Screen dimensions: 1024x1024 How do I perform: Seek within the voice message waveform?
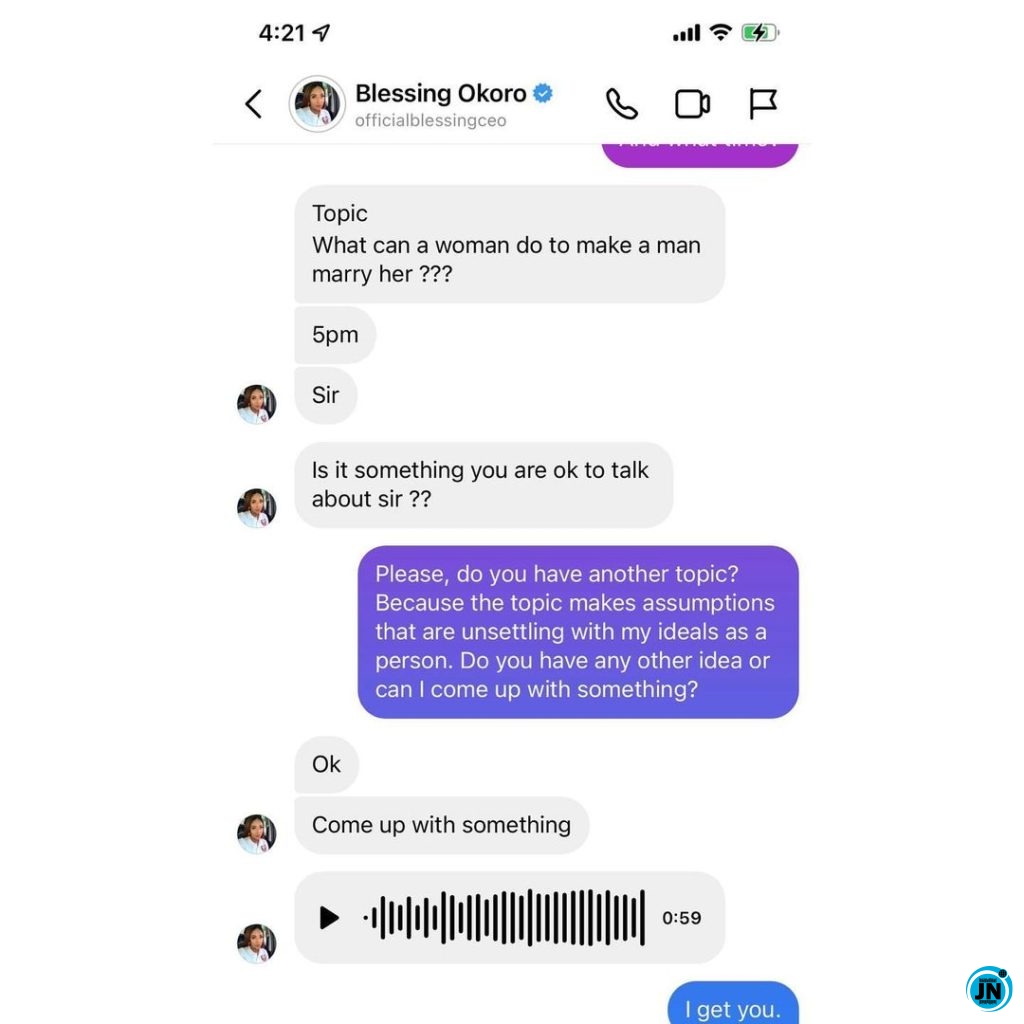(x=504, y=918)
